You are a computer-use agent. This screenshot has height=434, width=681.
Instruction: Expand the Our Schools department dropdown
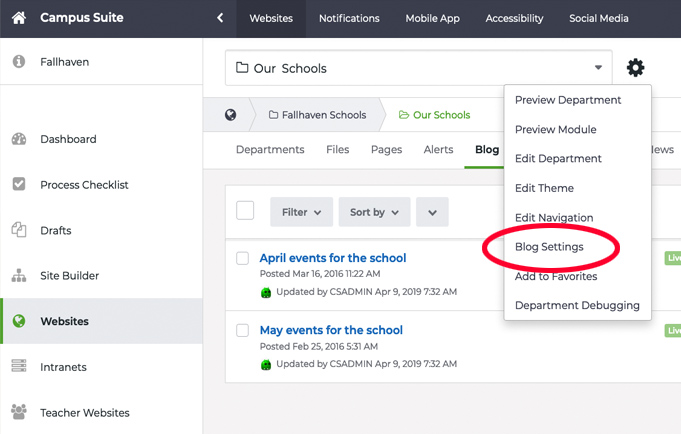pyautogui.click(x=598, y=68)
